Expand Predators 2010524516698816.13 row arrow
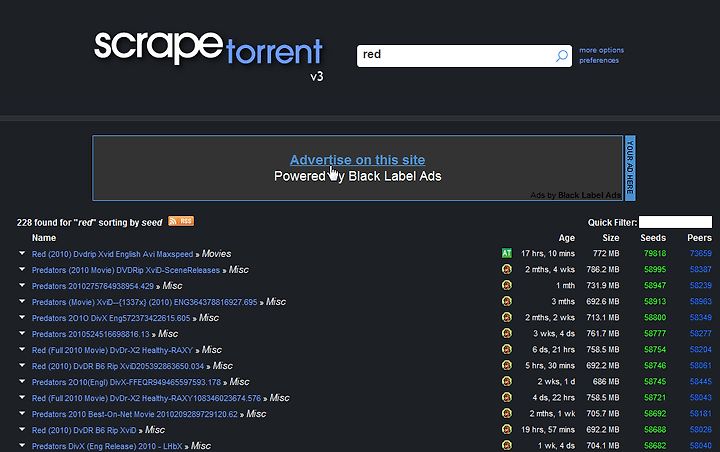The width and height of the screenshot is (720, 452). point(22,333)
